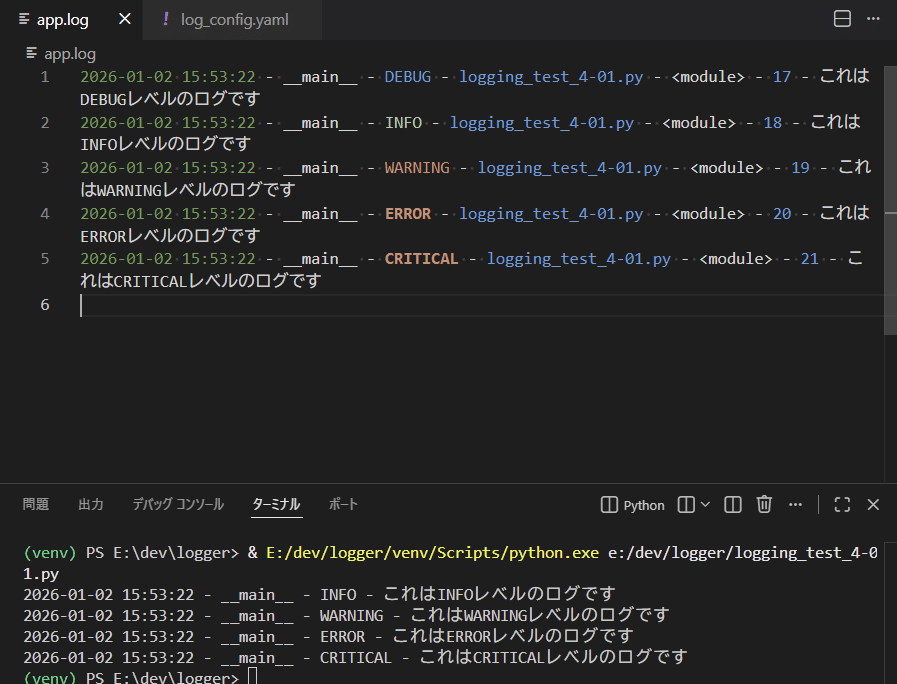Open the デバッグ コンソール panel tab

pos(178,505)
